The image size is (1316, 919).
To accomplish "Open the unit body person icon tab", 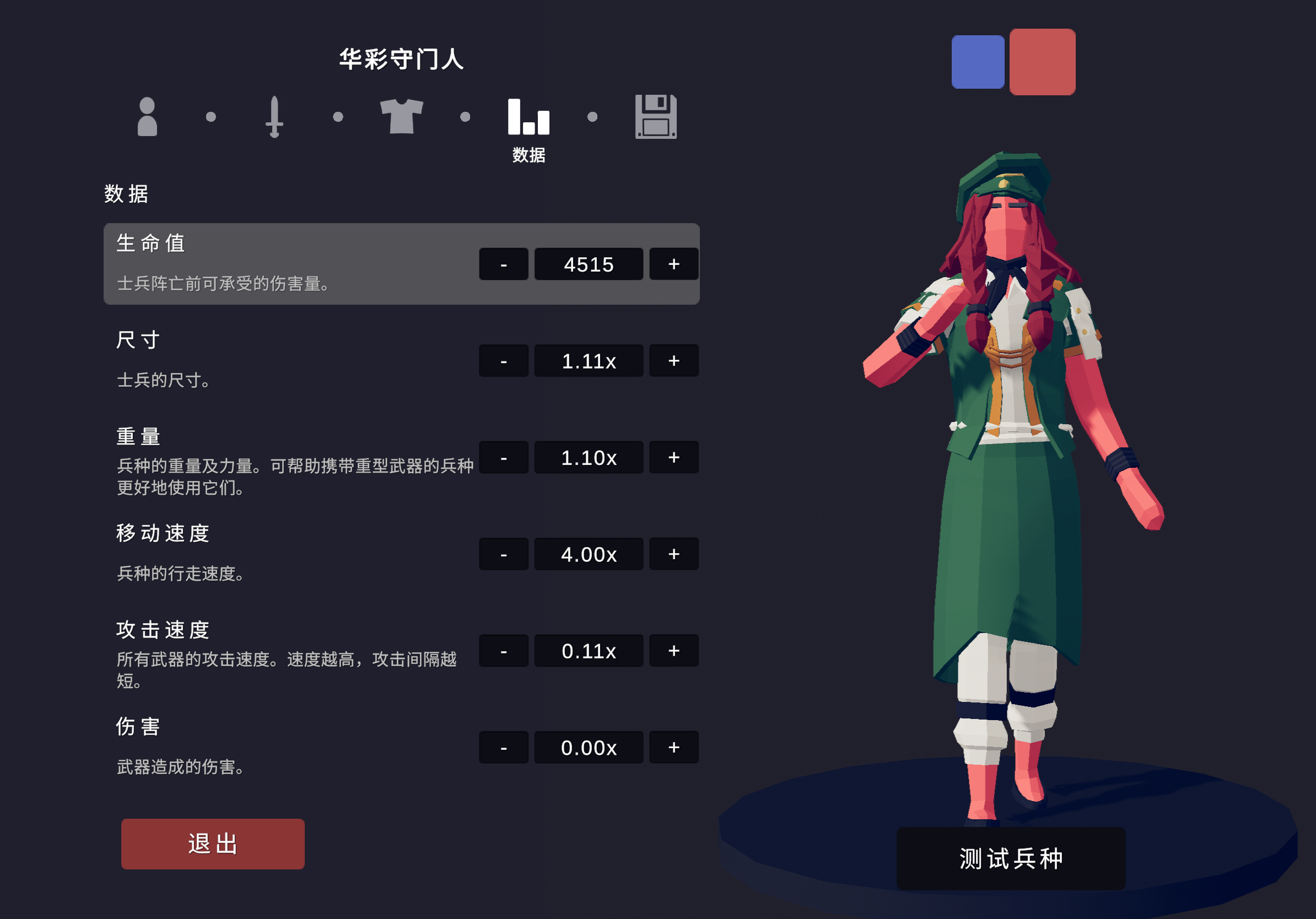I will click(147, 117).
